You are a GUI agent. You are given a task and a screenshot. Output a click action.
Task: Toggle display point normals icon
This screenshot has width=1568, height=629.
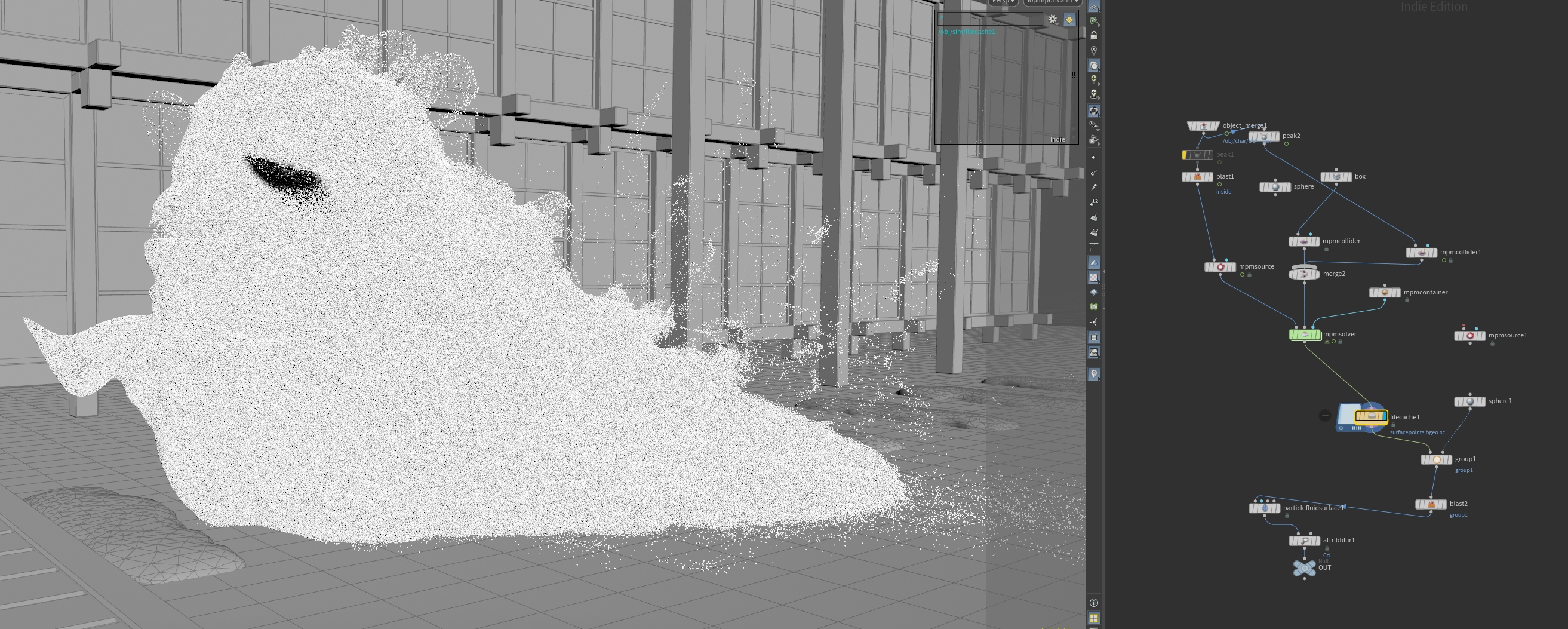[x=1094, y=173]
